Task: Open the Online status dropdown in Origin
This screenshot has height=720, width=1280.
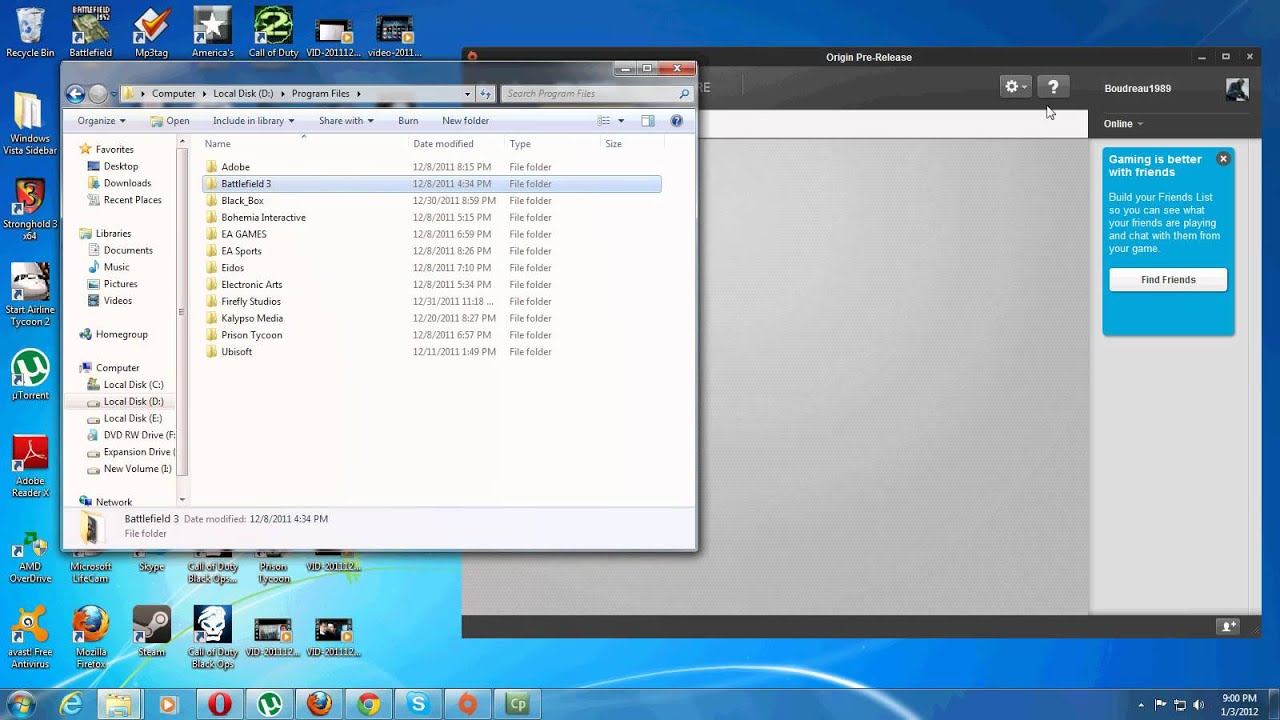Action: (x=1123, y=124)
